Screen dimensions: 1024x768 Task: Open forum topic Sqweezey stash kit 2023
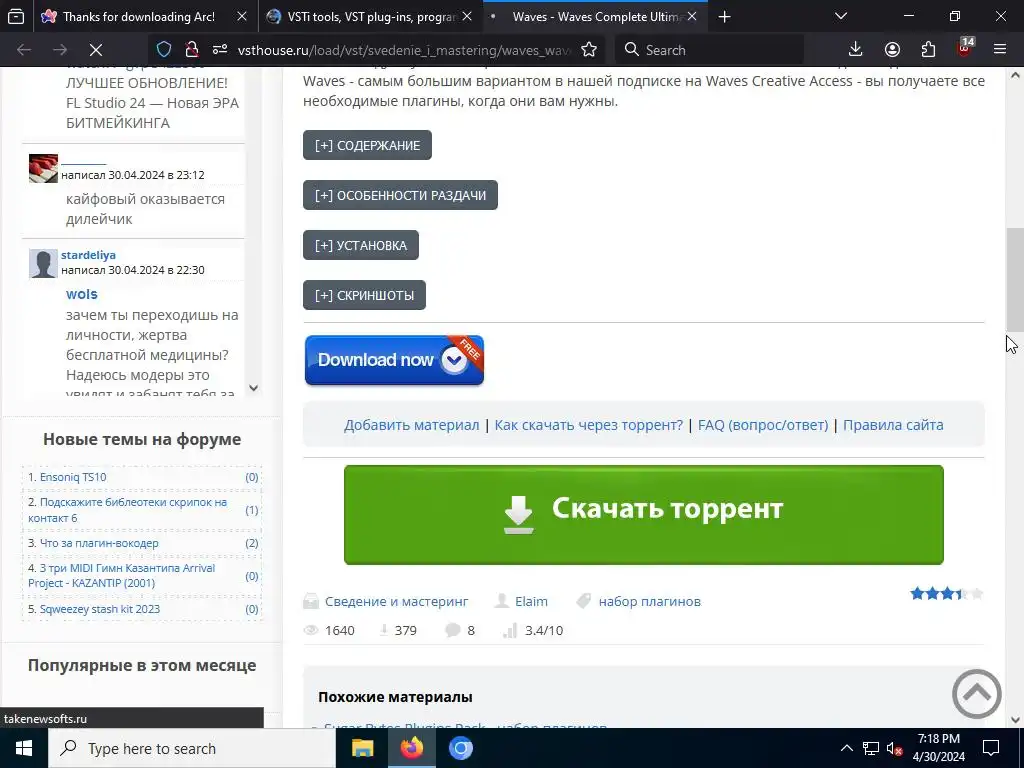pyautogui.click(x=99, y=609)
